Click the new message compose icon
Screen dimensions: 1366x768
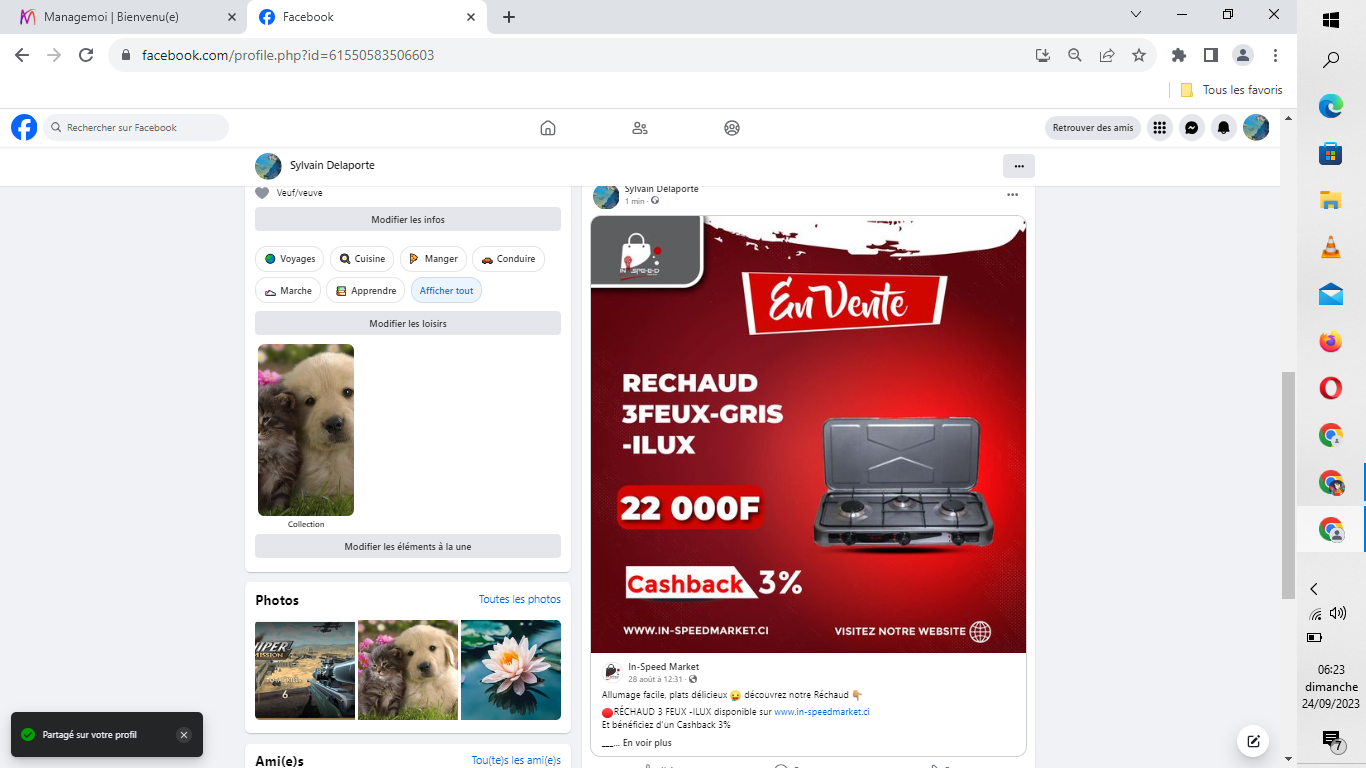tap(1252, 741)
